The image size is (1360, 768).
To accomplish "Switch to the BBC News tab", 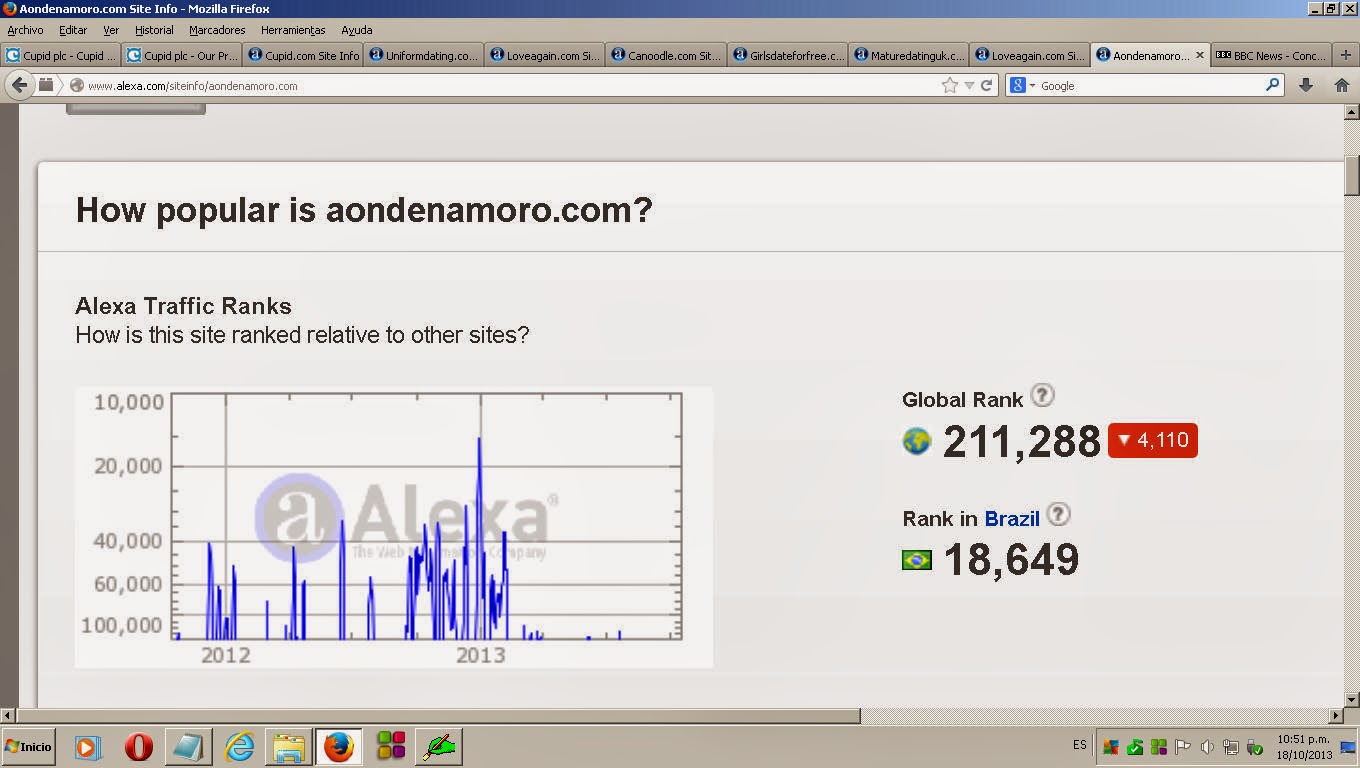I will point(1271,56).
